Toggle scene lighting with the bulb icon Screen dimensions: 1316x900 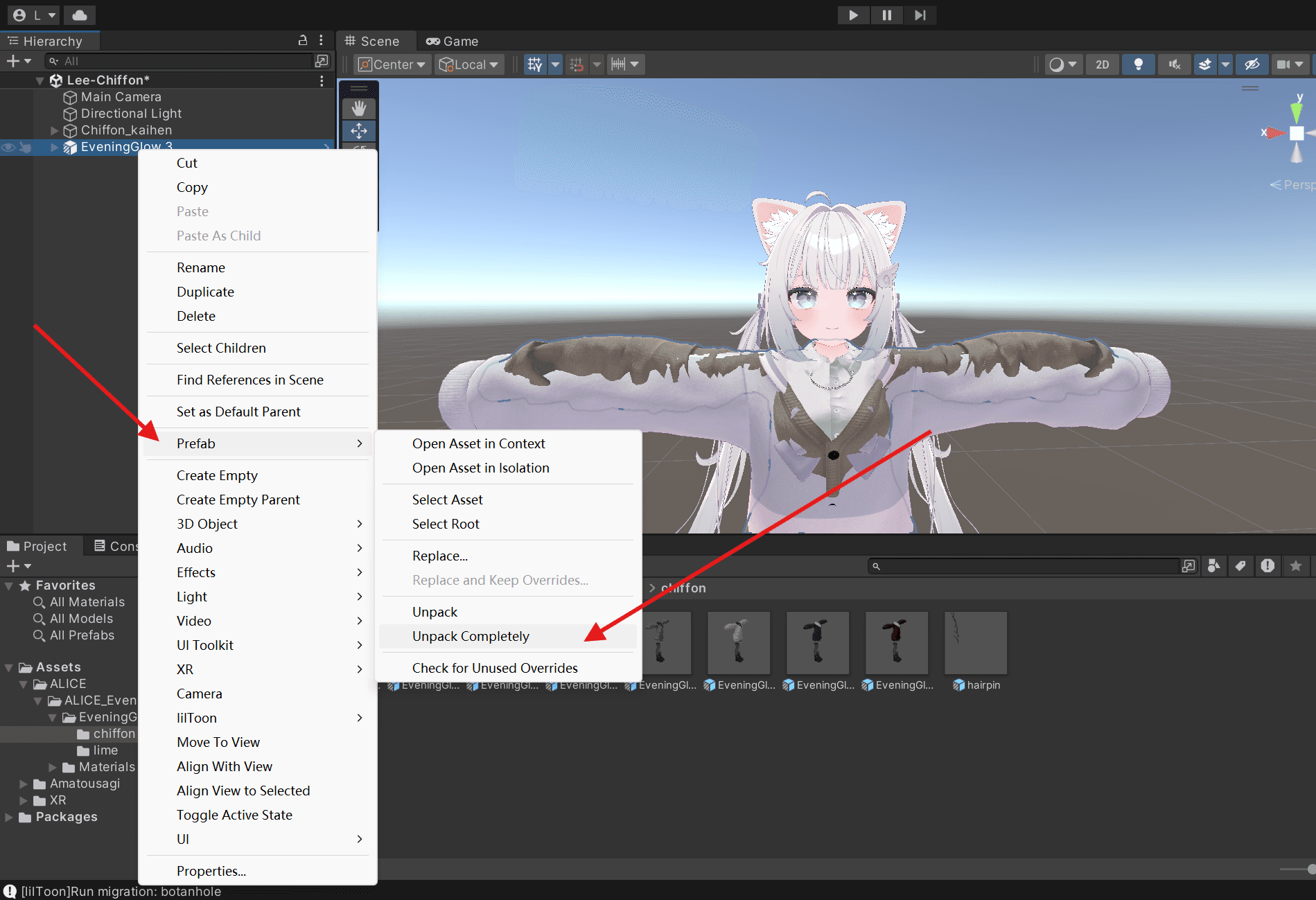tap(1138, 64)
